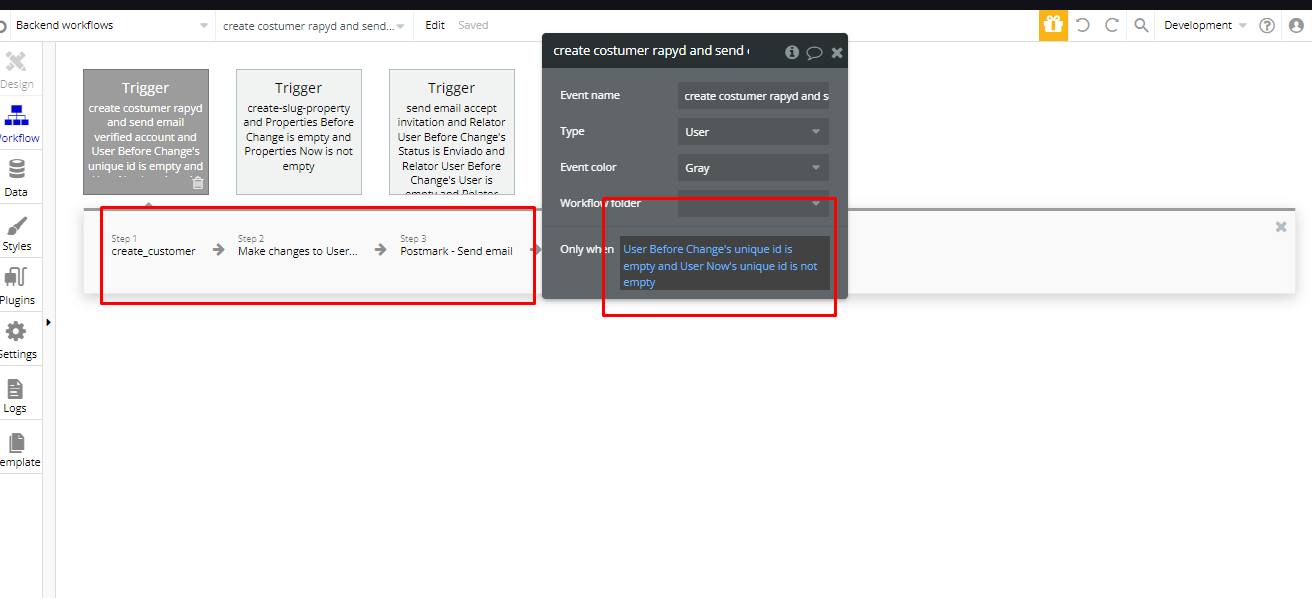
Task: Open the Type dropdown showing User
Action: coord(753,131)
